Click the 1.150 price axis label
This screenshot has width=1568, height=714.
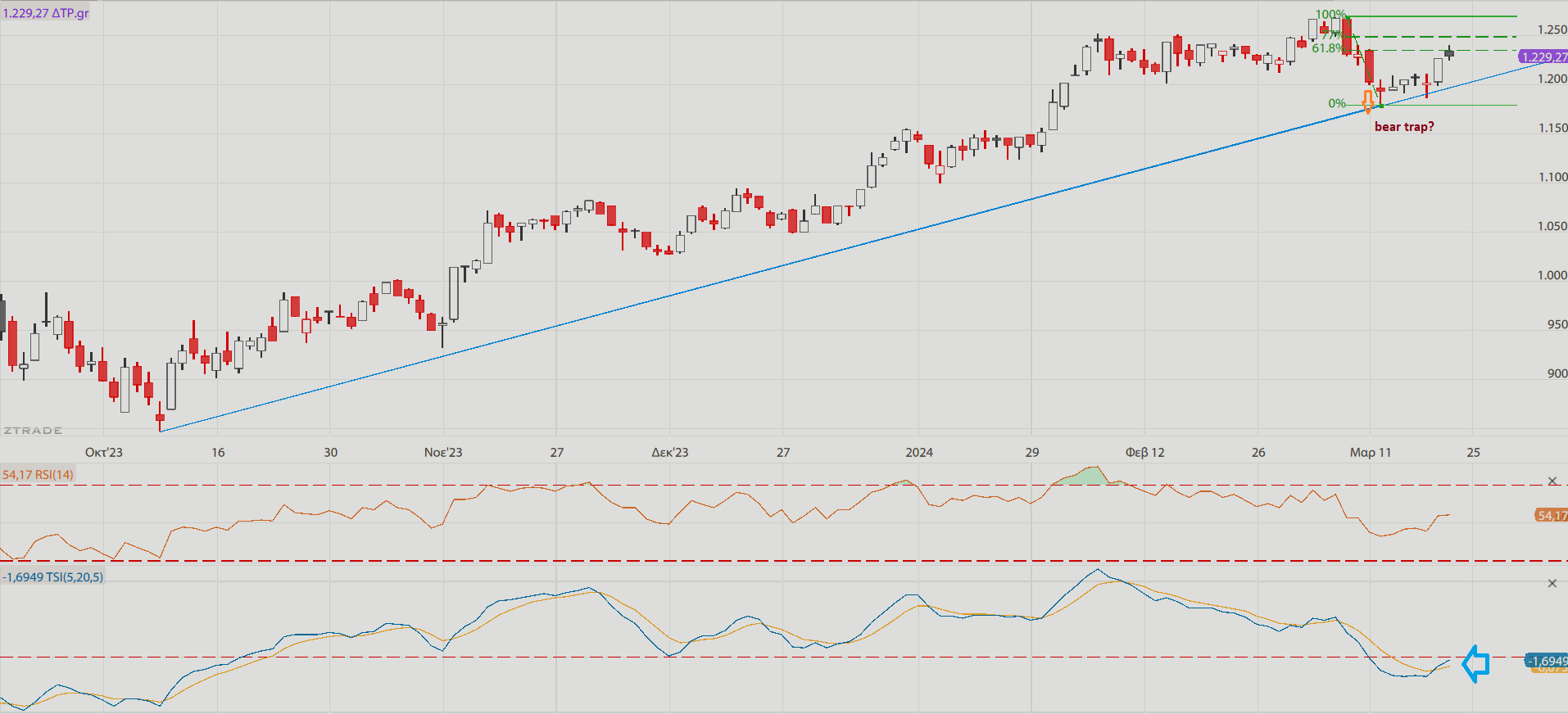pos(1552,128)
